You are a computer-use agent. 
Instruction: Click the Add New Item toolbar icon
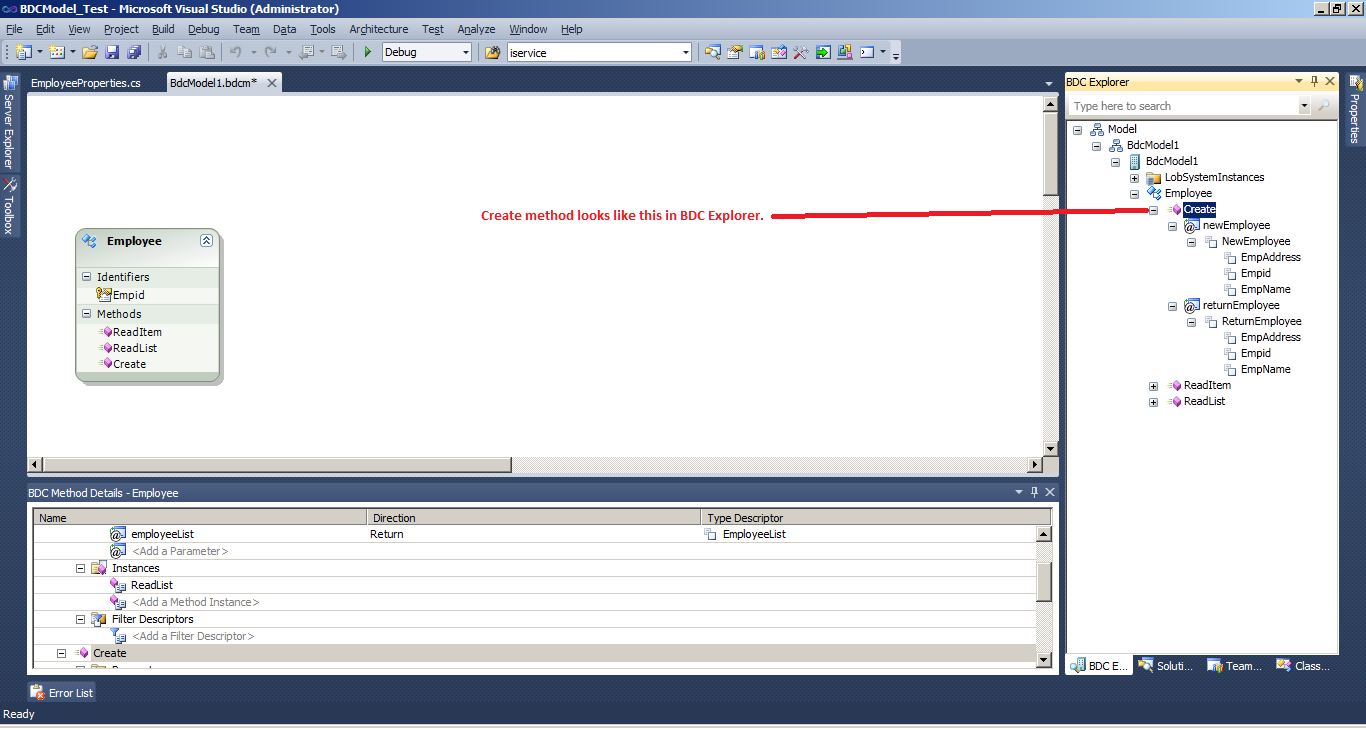(x=57, y=52)
